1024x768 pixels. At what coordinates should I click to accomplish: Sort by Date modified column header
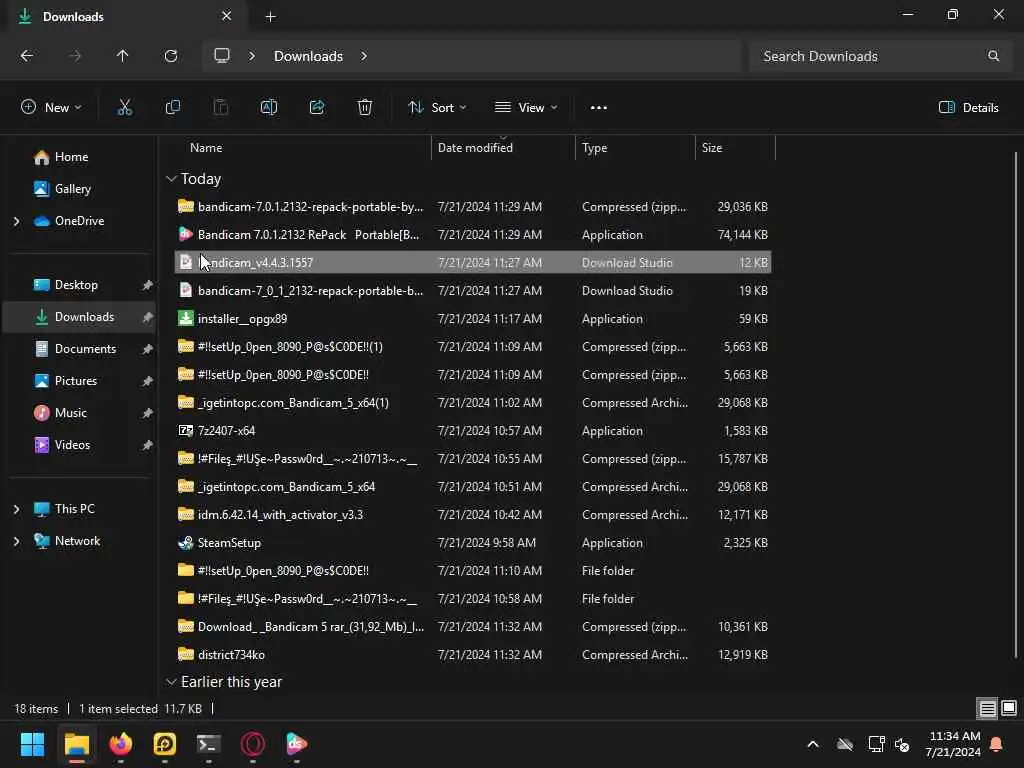[x=503, y=148]
